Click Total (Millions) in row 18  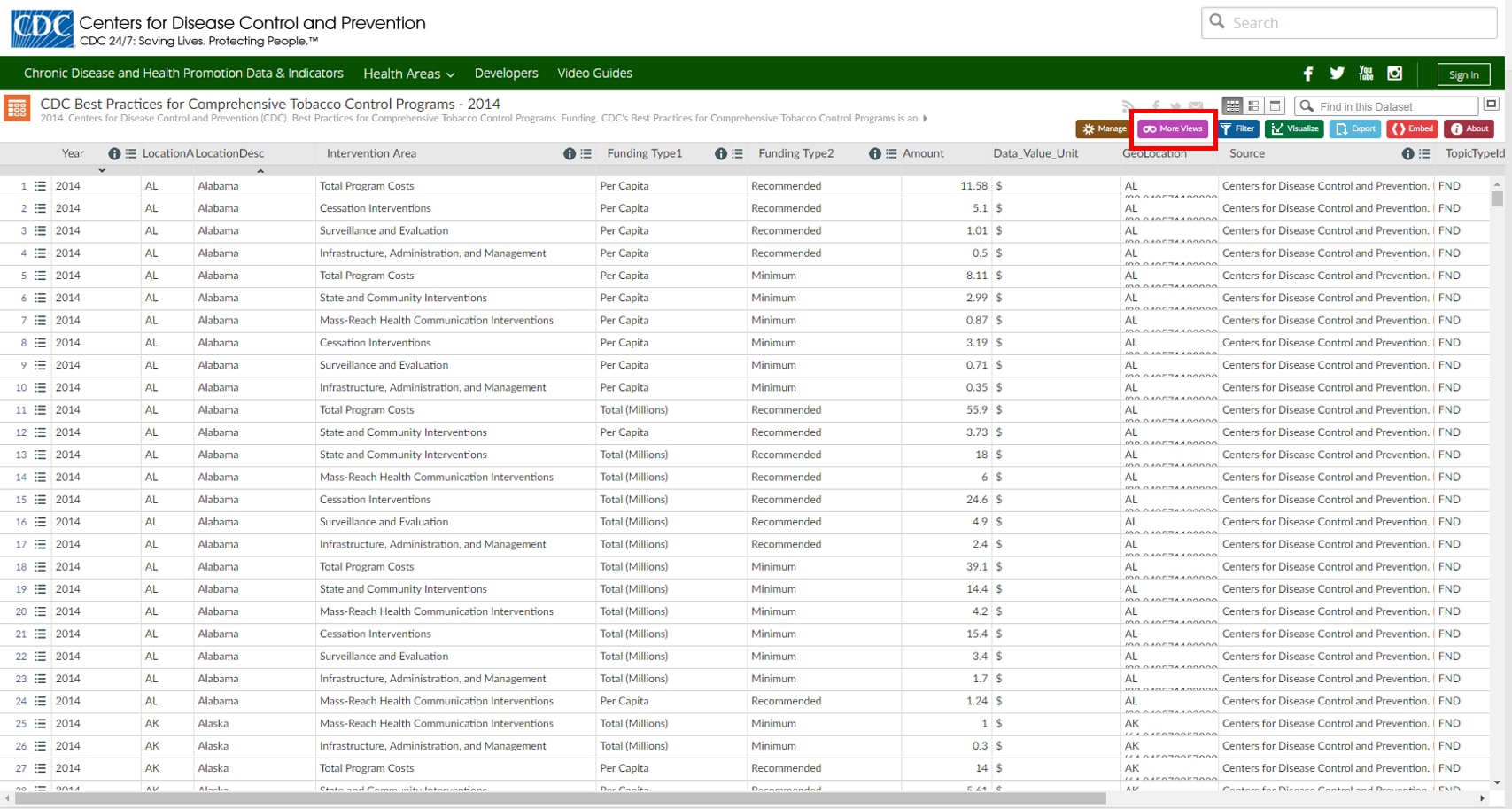(x=634, y=567)
